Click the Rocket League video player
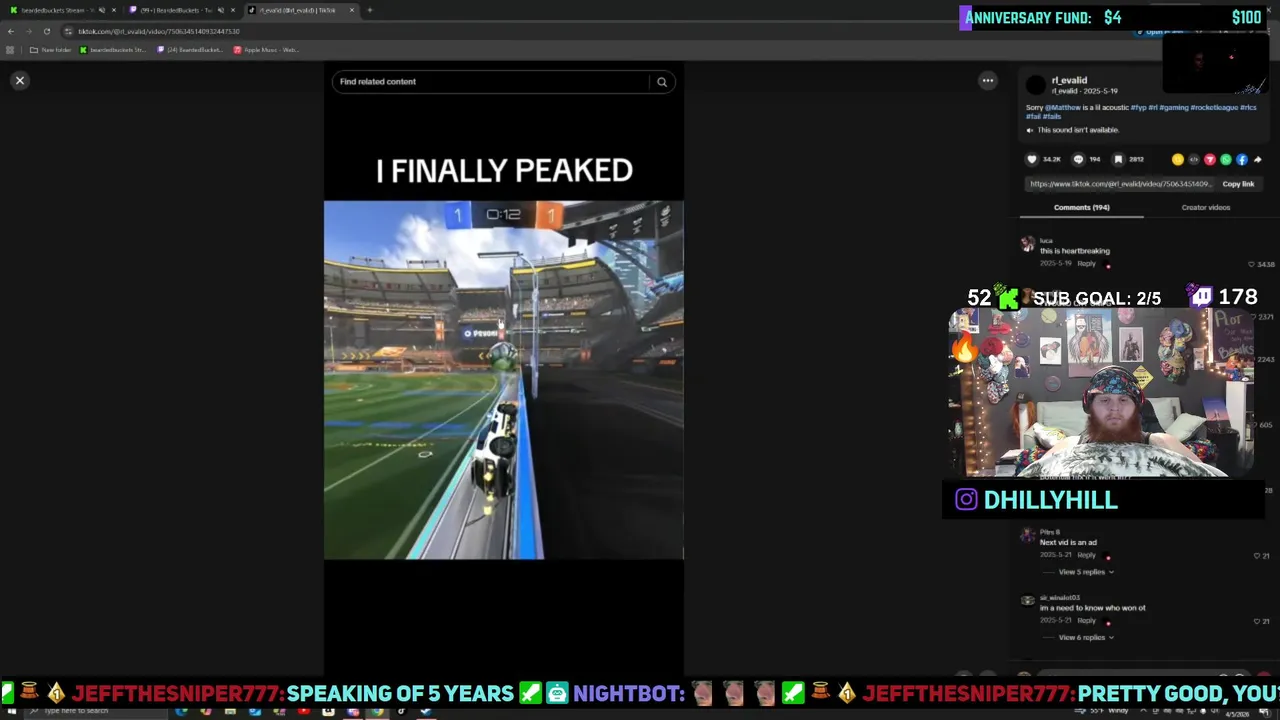1280x720 pixels. (x=504, y=380)
